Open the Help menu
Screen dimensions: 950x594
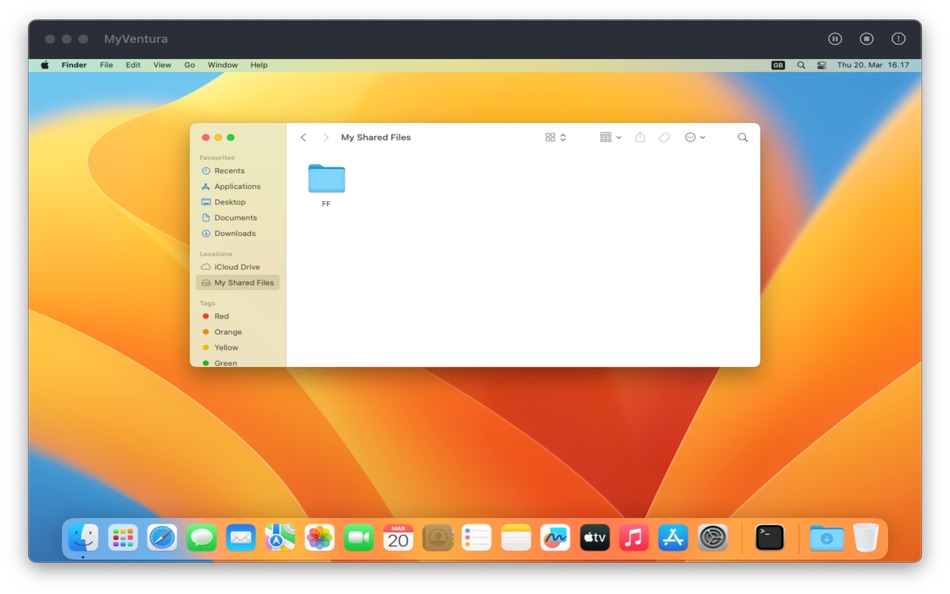pyautogui.click(x=259, y=65)
